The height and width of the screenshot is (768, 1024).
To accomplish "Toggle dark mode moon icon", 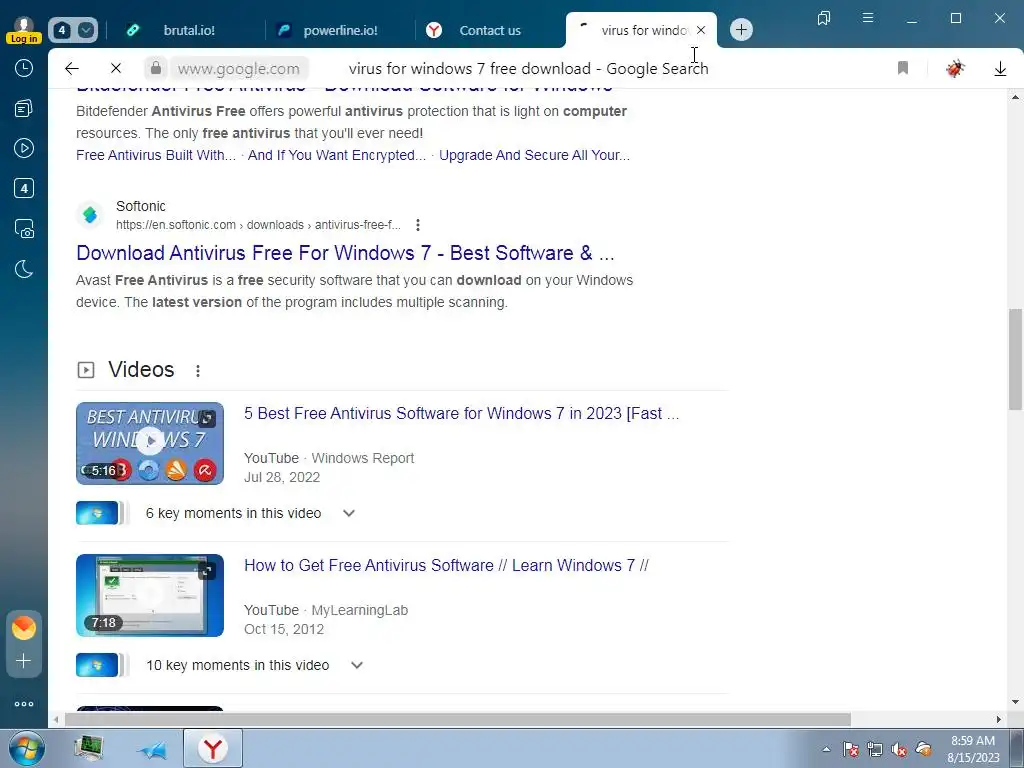I will [x=24, y=269].
